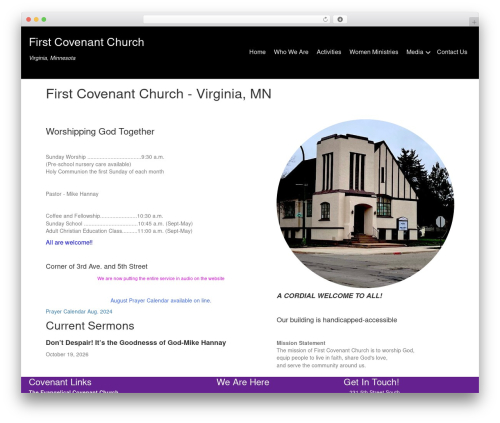Image resolution: width=500 pixels, height=423 pixels.
Task: Click the red close window button
Action: click(x=29, y=19)
